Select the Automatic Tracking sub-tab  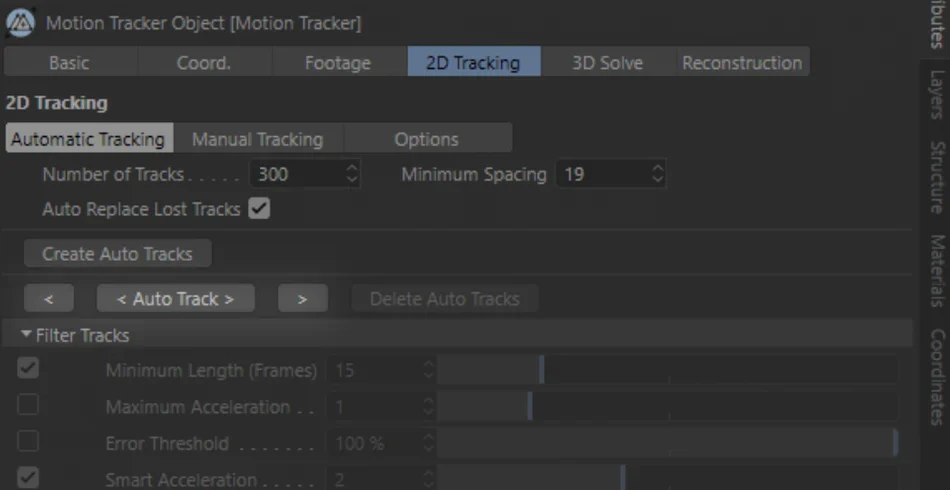[x=89, y=139]
